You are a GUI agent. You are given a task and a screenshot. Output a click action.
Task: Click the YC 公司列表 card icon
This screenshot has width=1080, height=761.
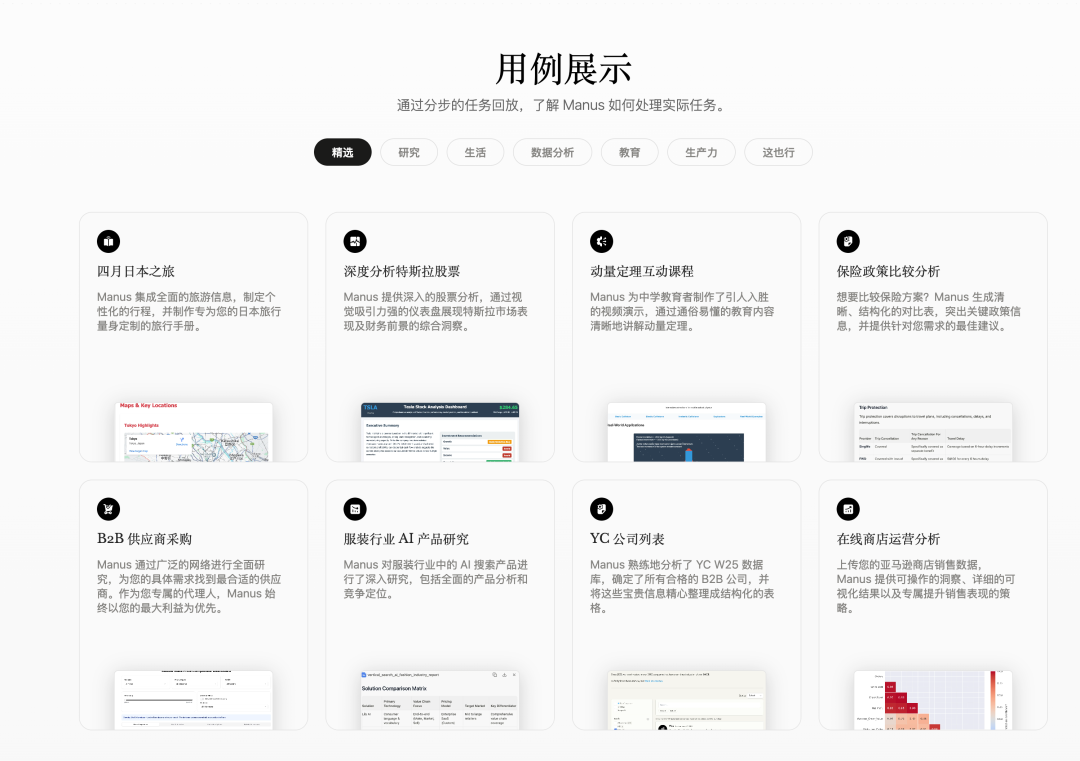pyautogui.click(x=601, y=509)
